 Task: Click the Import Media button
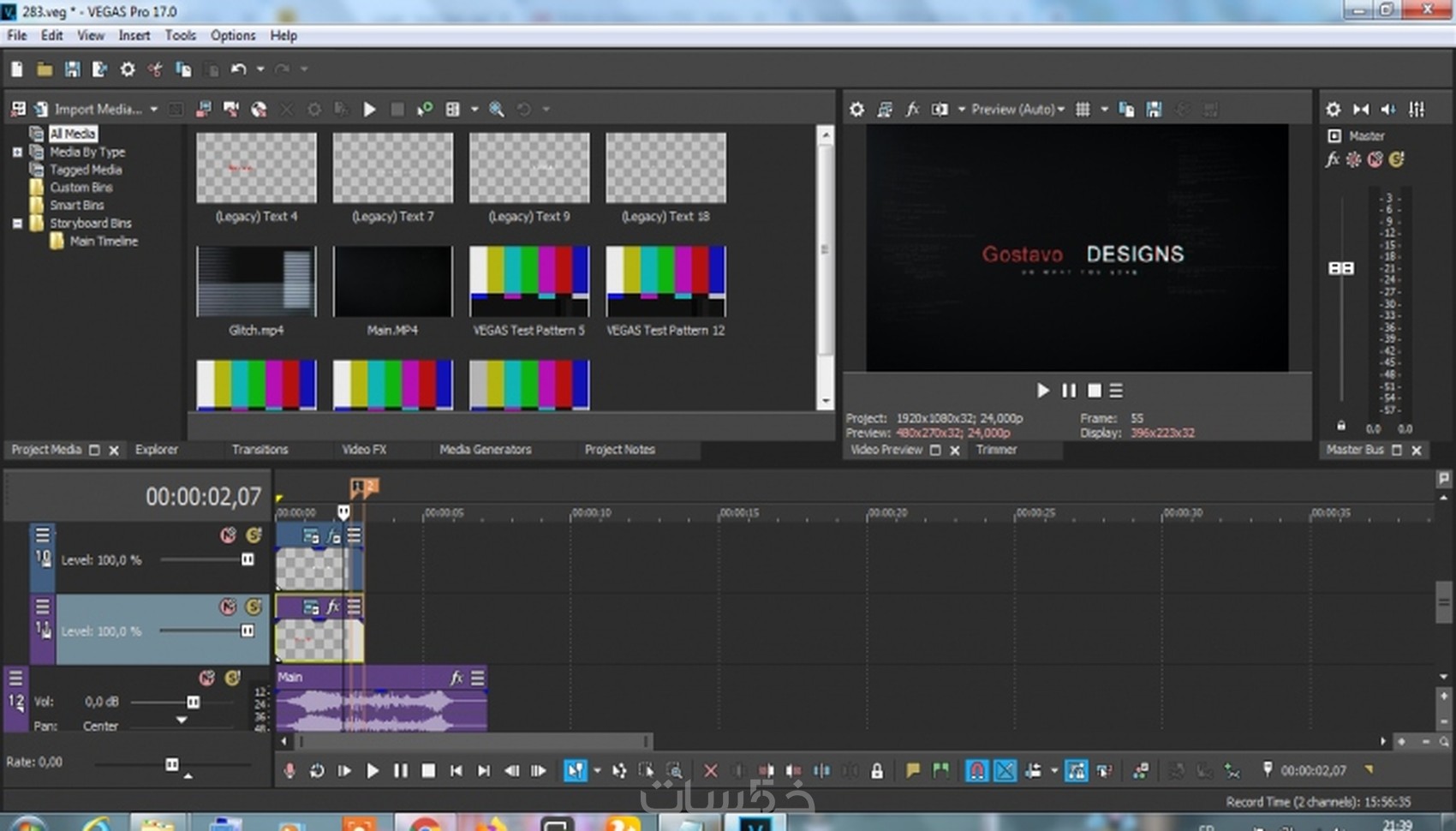pos(88,109)
